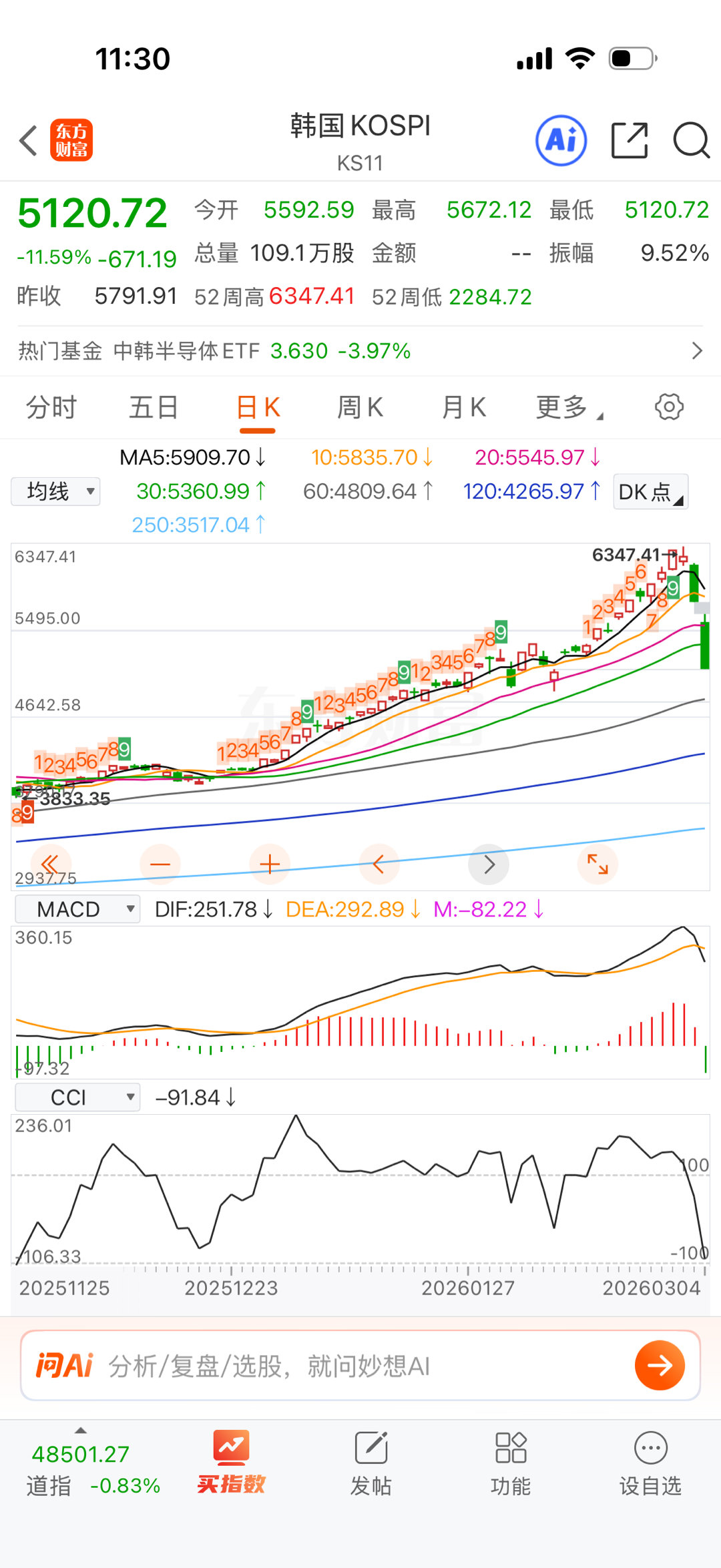This screenshot has height=1568, width=721.
Task: Open chart settings gear icon
Action: click(x=669, y=407)
